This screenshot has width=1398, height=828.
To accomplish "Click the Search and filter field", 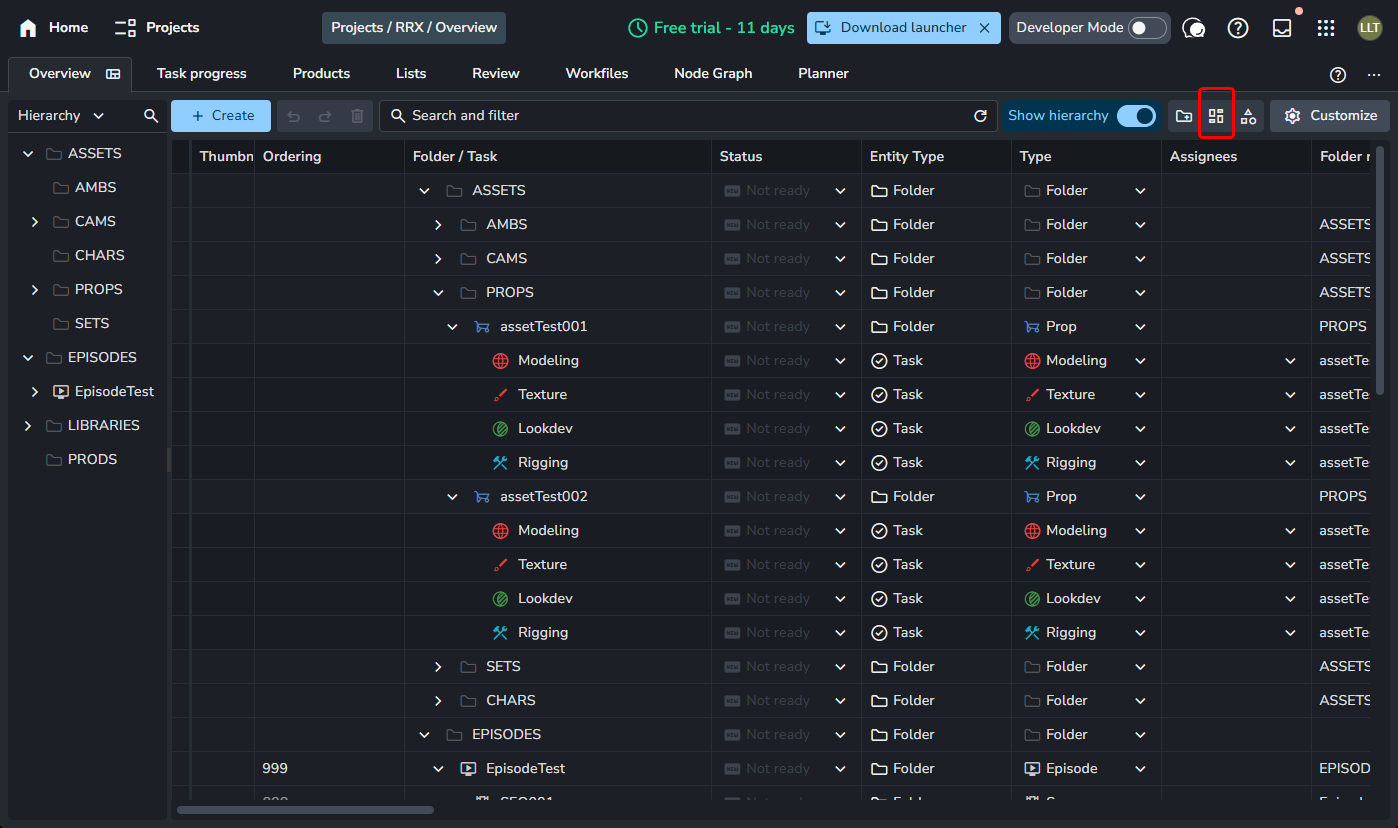I will [680, 116].
